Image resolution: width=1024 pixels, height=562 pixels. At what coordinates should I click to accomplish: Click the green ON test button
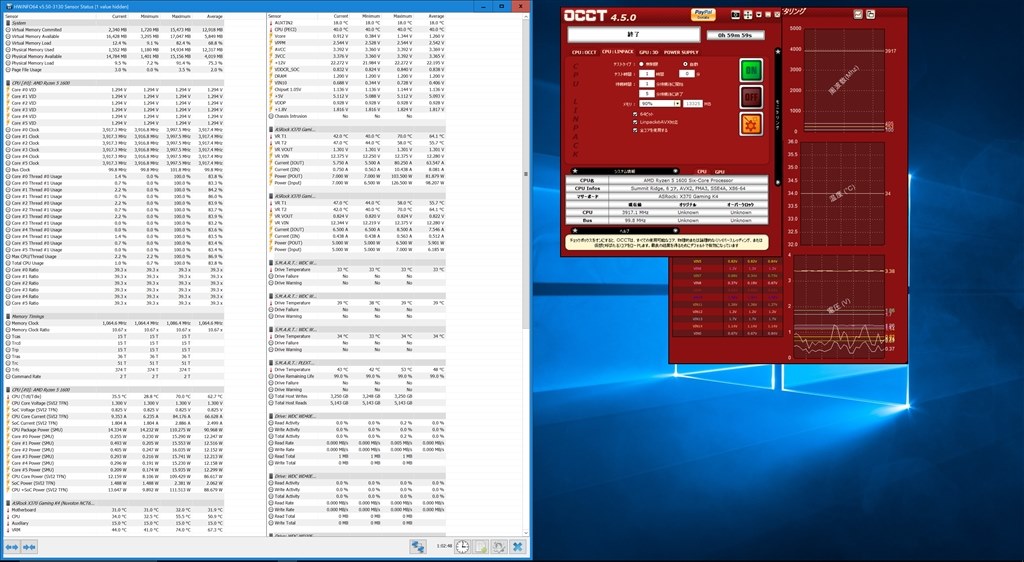751,70
